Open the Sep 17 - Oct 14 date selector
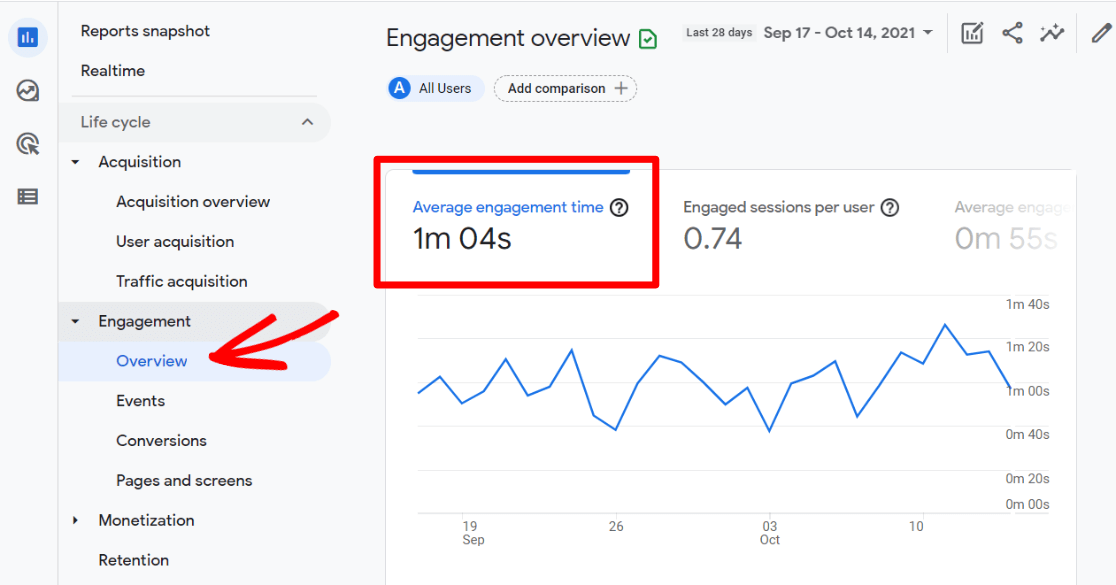The image size is (1116, 585). click(x=848, y=32)
